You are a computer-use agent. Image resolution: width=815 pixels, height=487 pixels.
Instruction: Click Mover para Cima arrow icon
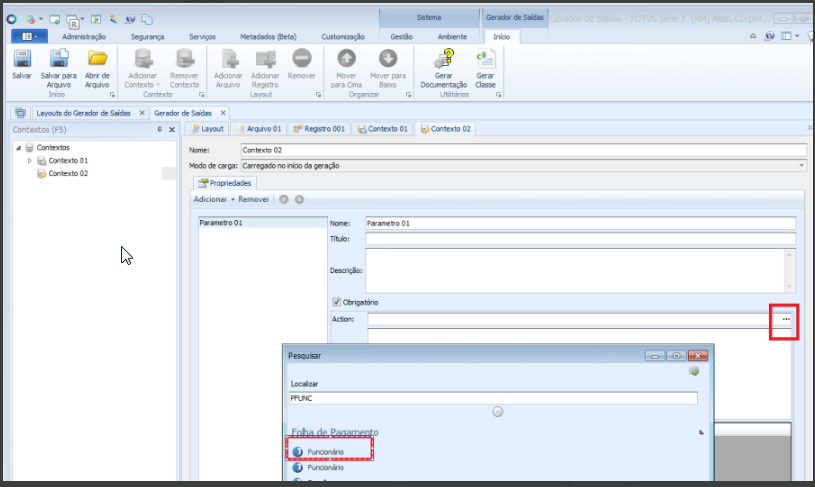pyautogui.click(x=346, y=58)
